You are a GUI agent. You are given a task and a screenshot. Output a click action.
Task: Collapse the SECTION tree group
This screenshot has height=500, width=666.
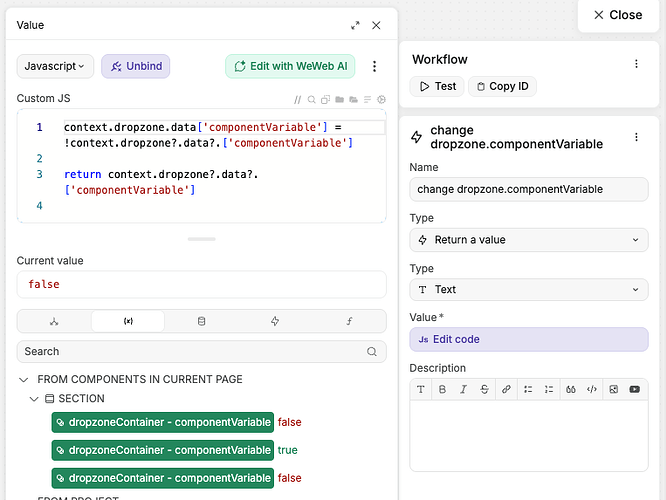[36, 399]
